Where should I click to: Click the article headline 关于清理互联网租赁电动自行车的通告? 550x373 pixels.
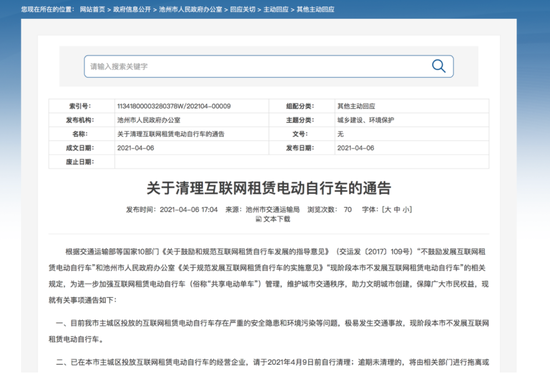(269, 188)
